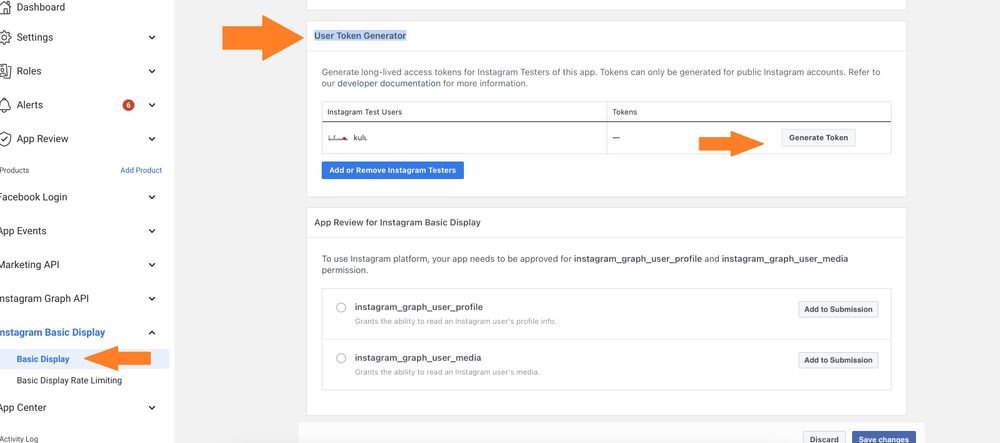
Task: Click the Products section label
Action: 15,171
